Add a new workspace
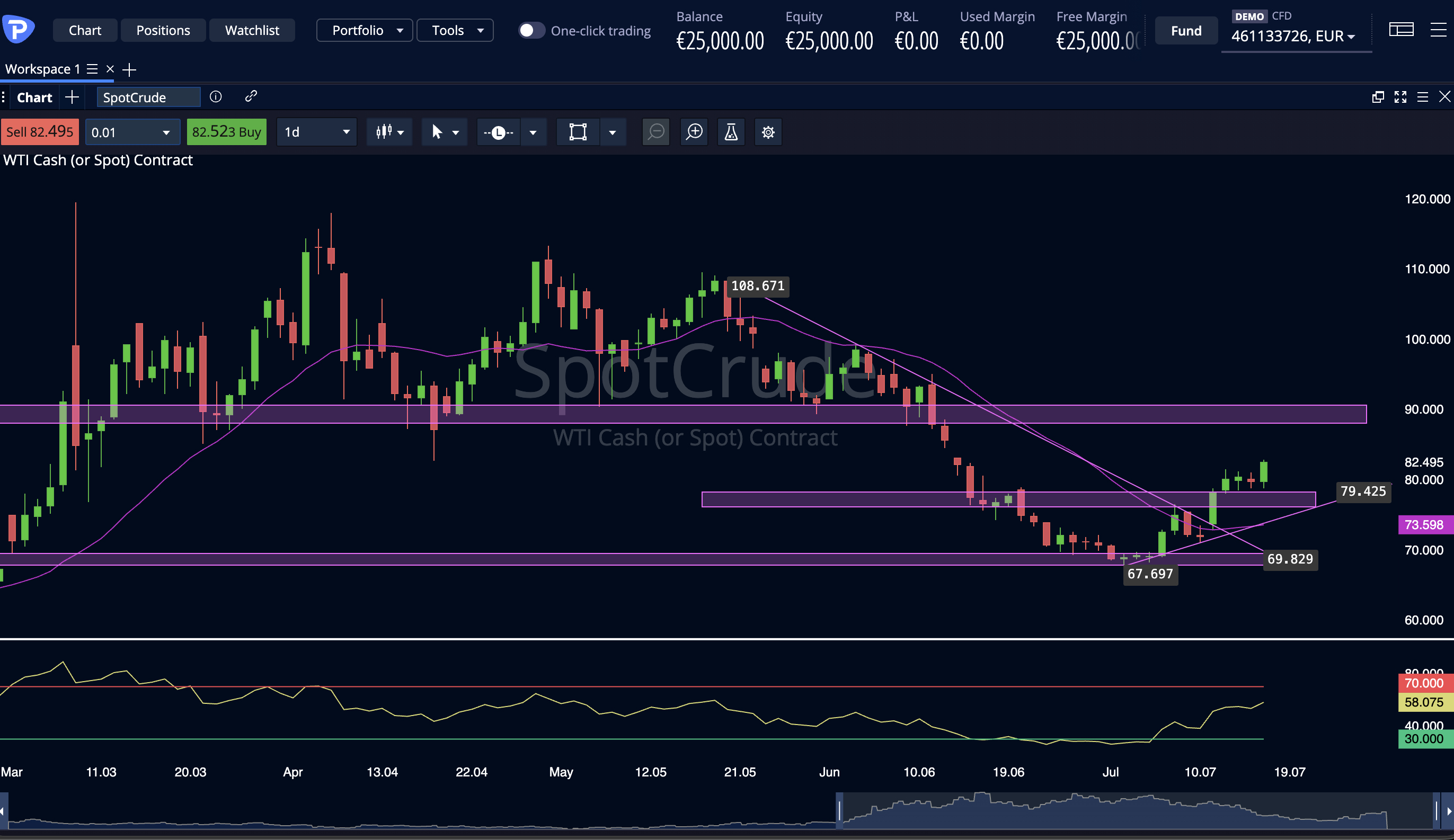1454x840 pixels. pyautogui.click(x=129, y=70)
